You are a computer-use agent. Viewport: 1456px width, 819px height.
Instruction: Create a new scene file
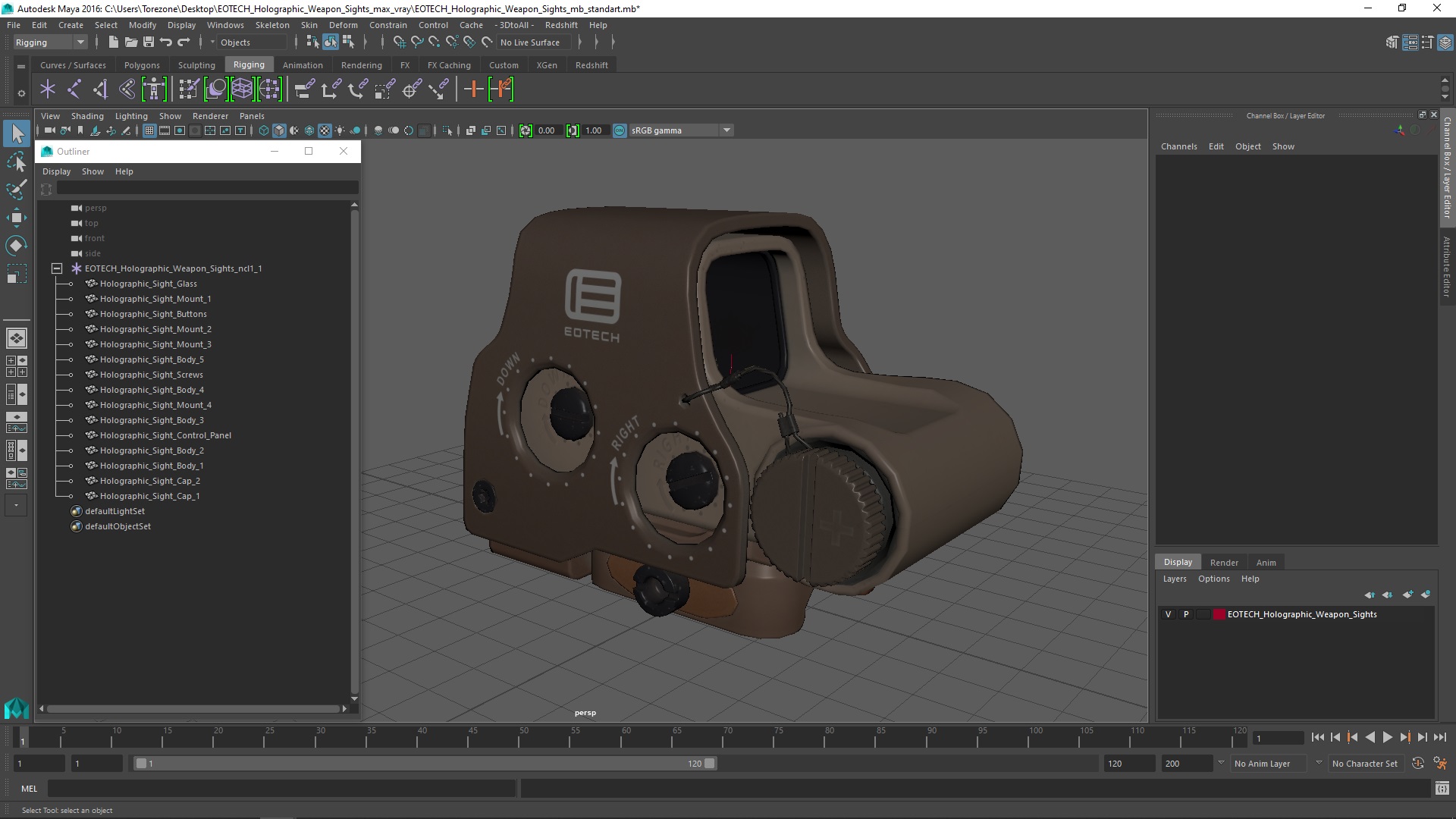tap(113, 42)
